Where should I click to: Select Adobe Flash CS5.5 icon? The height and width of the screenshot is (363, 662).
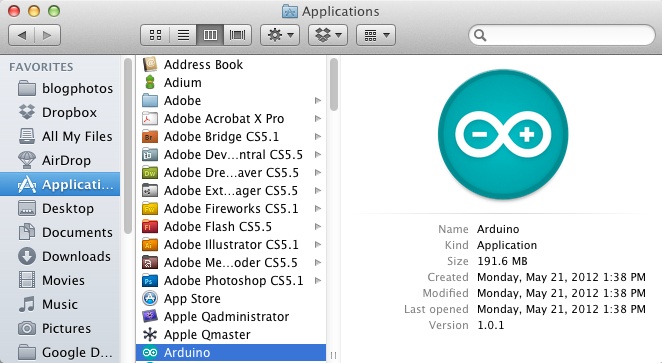point(150,227)
